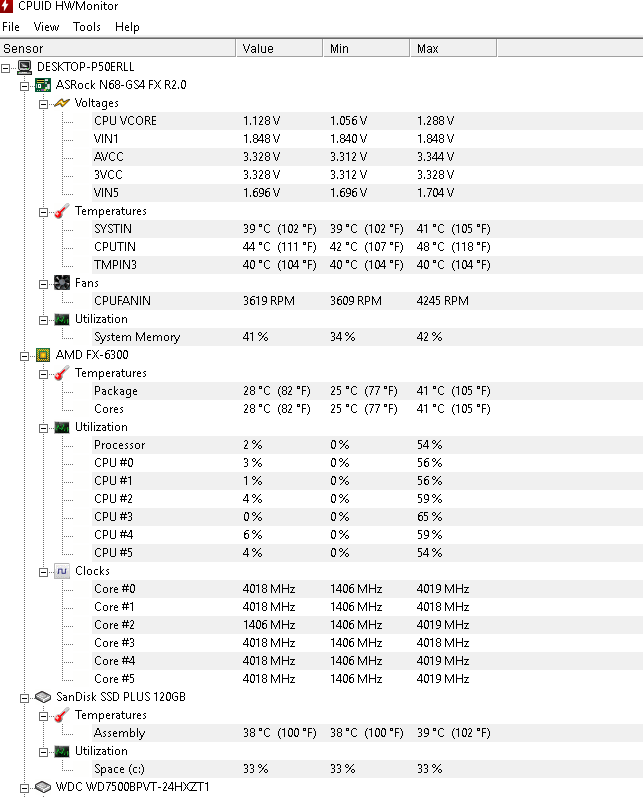Open the File menu
The height and width of the screenshot is (797, 643).
tap(11, 27)
